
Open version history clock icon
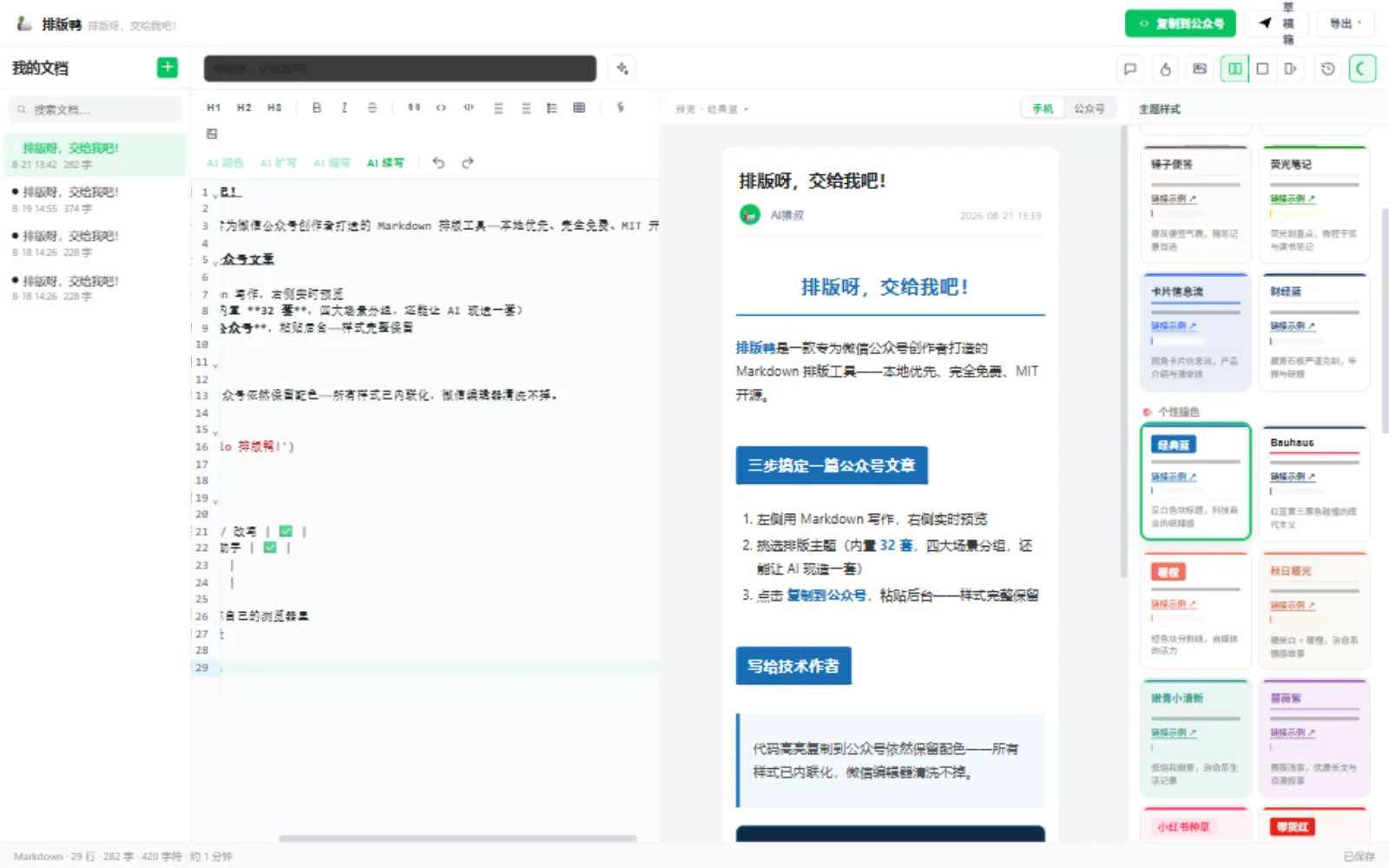(1327, 69)
